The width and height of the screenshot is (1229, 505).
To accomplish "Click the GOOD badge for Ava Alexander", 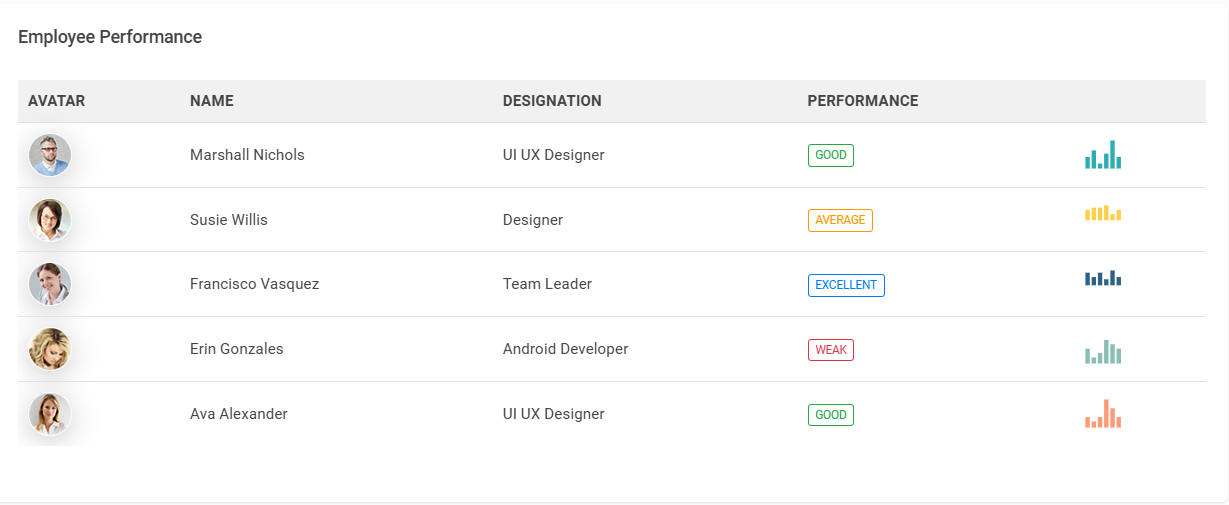I will click(830, 414).
